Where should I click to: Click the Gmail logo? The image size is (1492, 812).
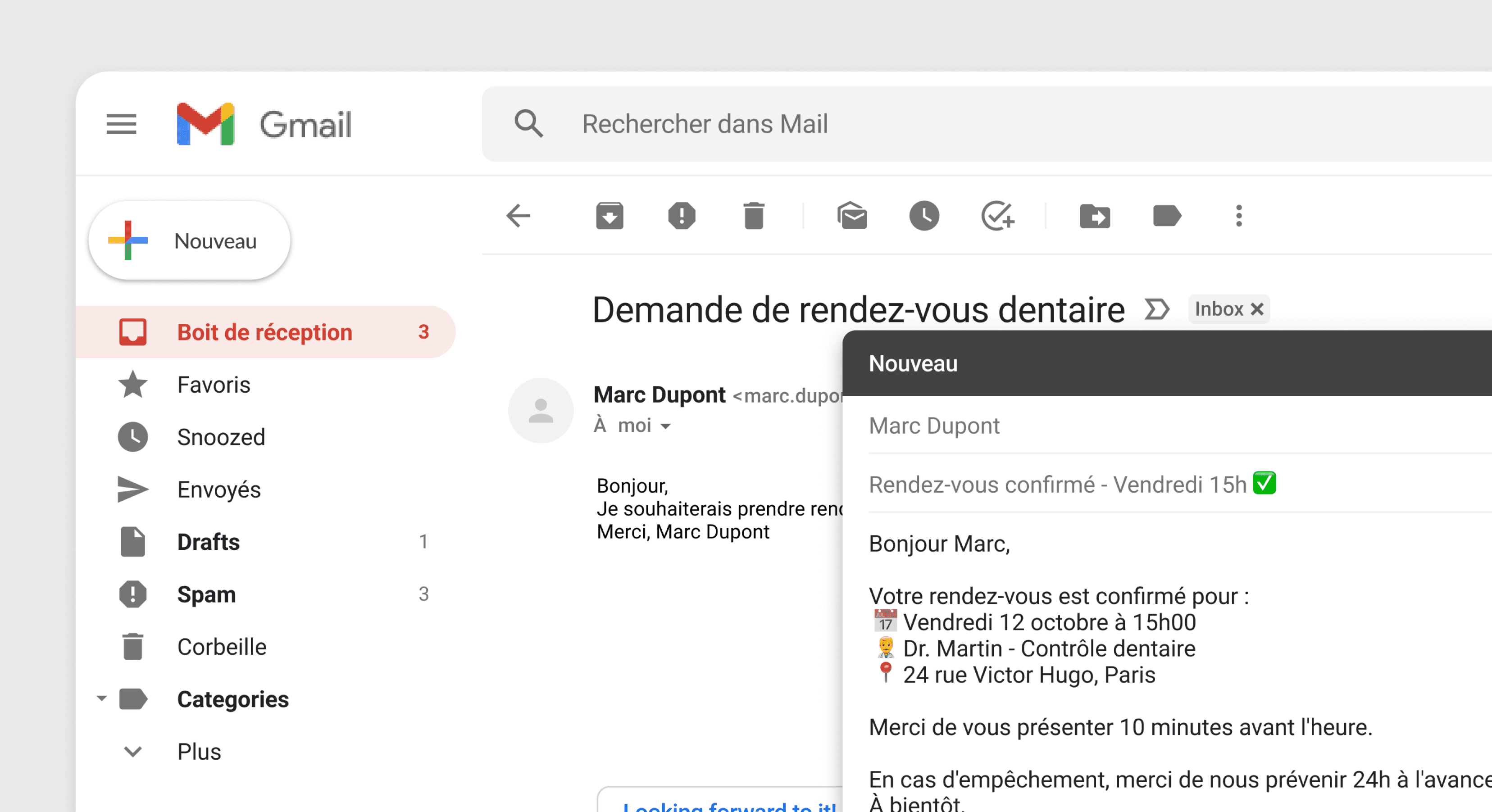[x=264, y=124]
